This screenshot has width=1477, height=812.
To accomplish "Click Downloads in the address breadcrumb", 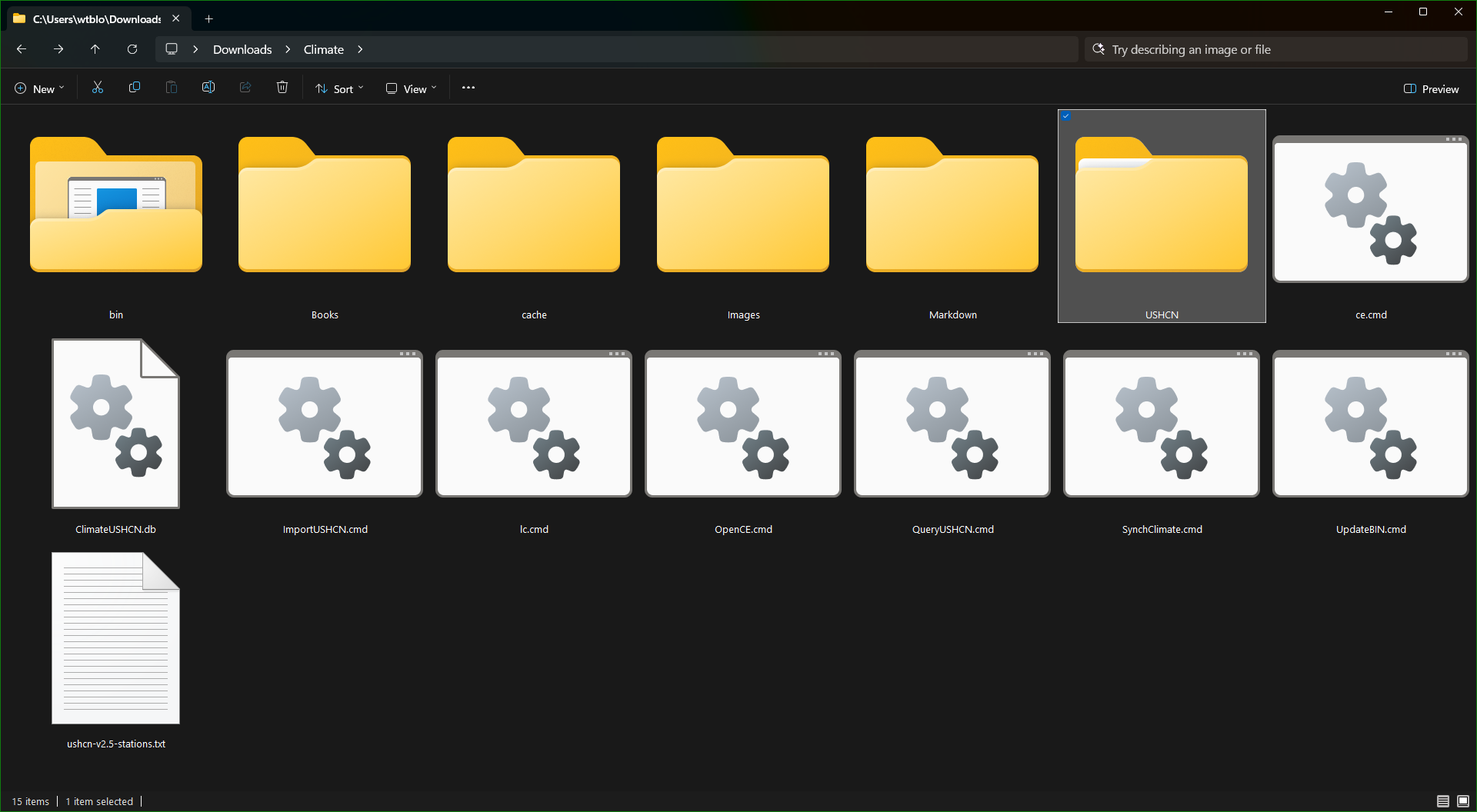I will pyautogui.click(x=242, y=49).
